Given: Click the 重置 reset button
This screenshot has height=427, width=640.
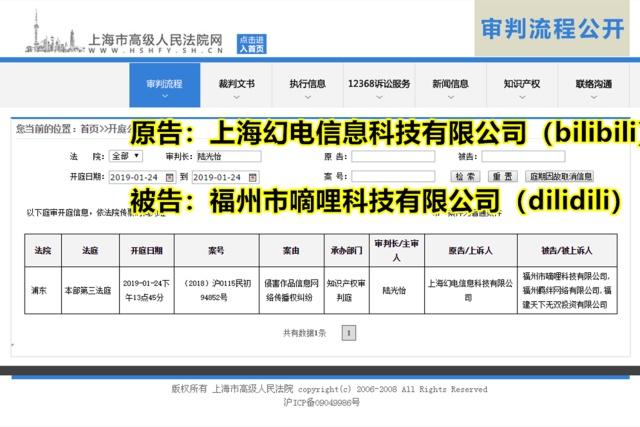Looking at the screenshot, I should click(x=503, y=176).
